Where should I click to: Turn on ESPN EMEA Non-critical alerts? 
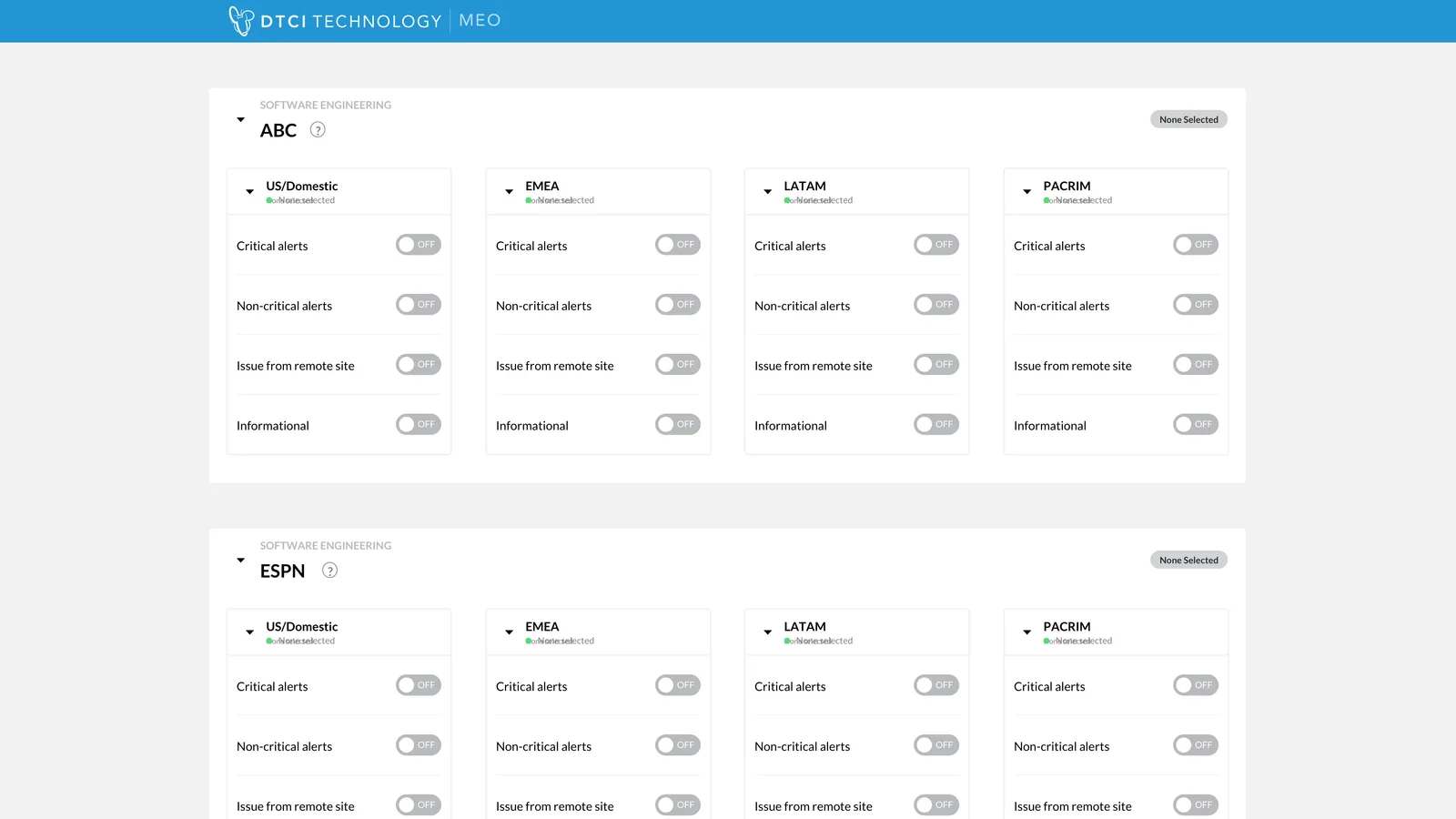[x=678, y=745]
